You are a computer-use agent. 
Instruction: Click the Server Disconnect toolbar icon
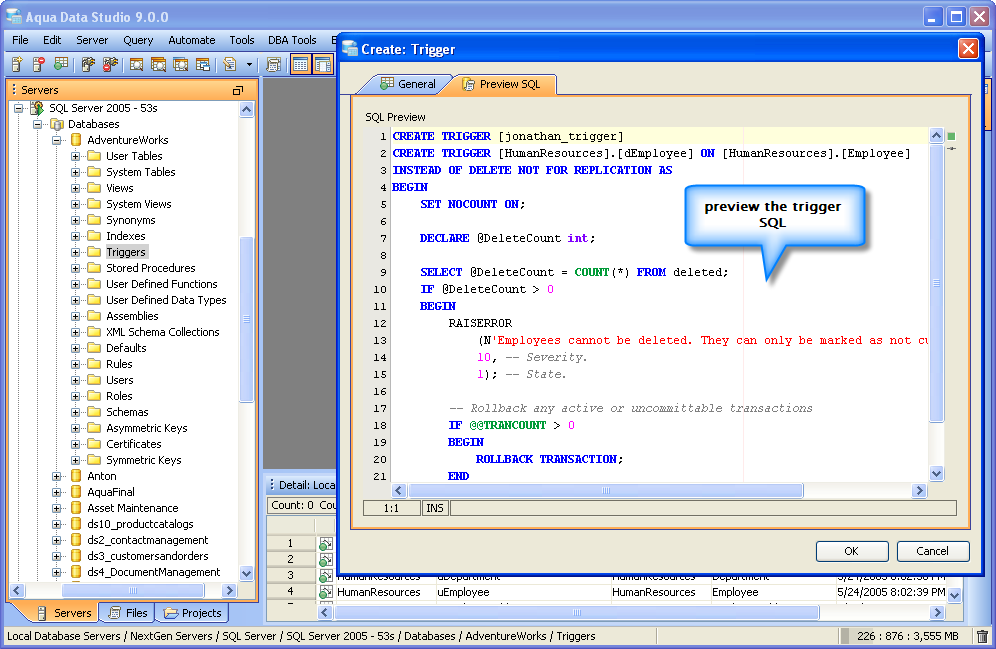pos(108,65)
